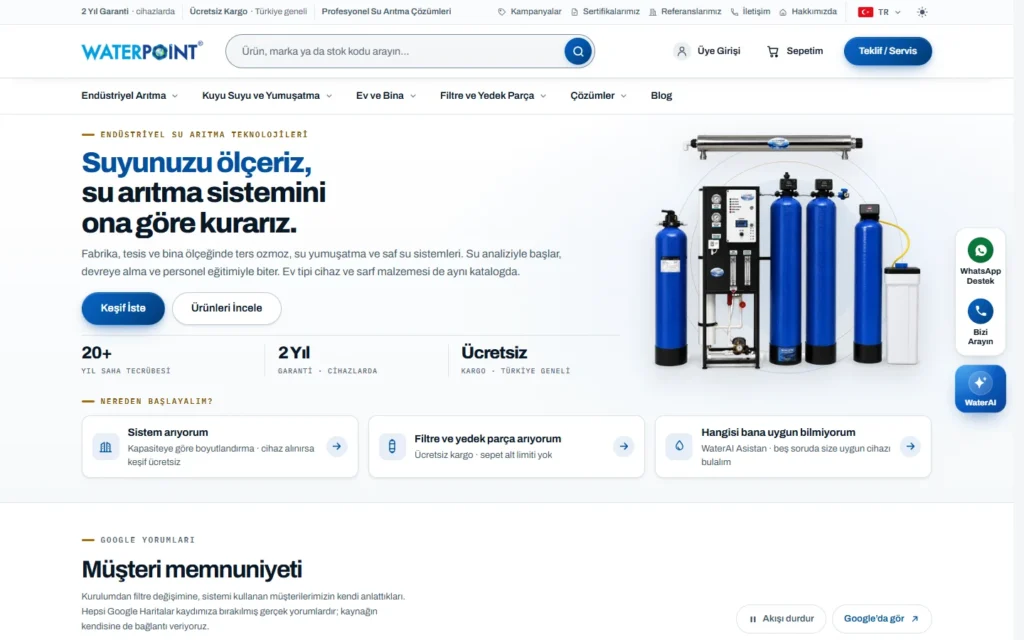Click the Keşif İste button

coord(123,308)
